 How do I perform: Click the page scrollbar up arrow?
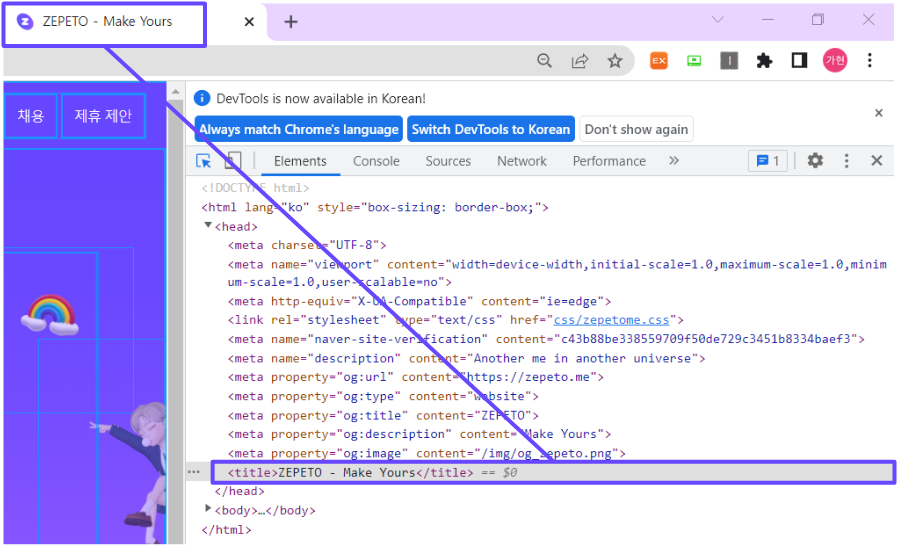176,92
